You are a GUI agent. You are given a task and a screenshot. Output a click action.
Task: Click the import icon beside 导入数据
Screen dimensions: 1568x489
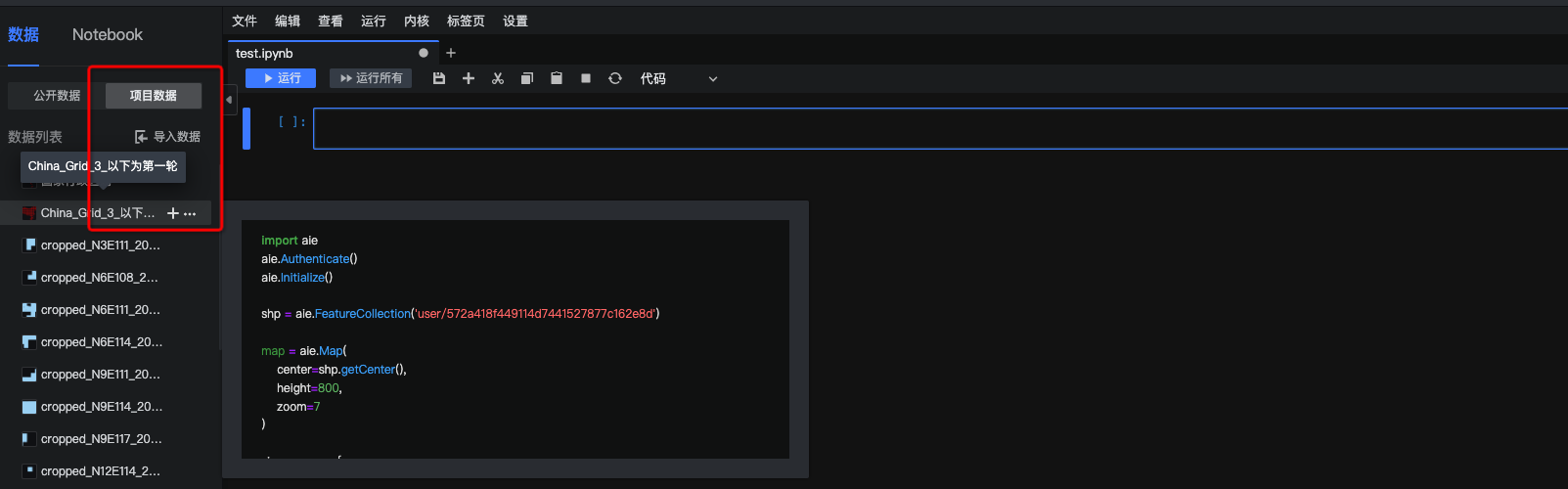141,137
